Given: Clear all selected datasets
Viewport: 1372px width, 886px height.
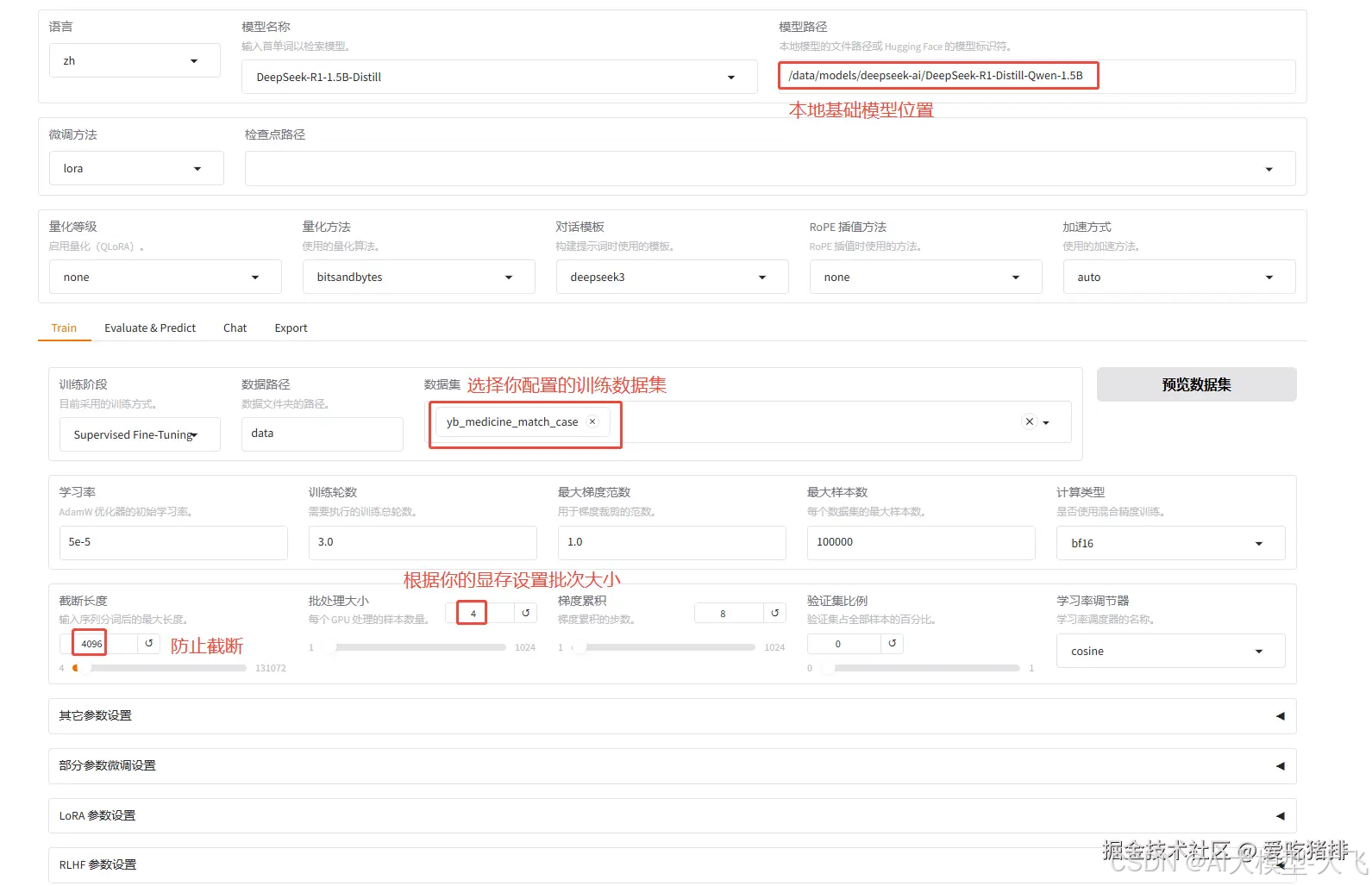Looking at the screenshot, I should (x=1029, y=421).
